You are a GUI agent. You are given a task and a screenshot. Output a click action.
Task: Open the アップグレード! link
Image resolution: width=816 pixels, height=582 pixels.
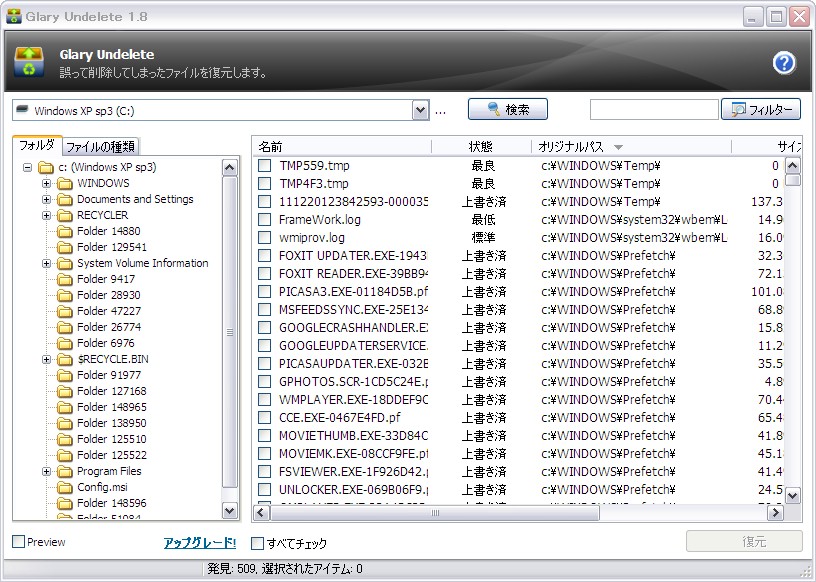[200, 543]
